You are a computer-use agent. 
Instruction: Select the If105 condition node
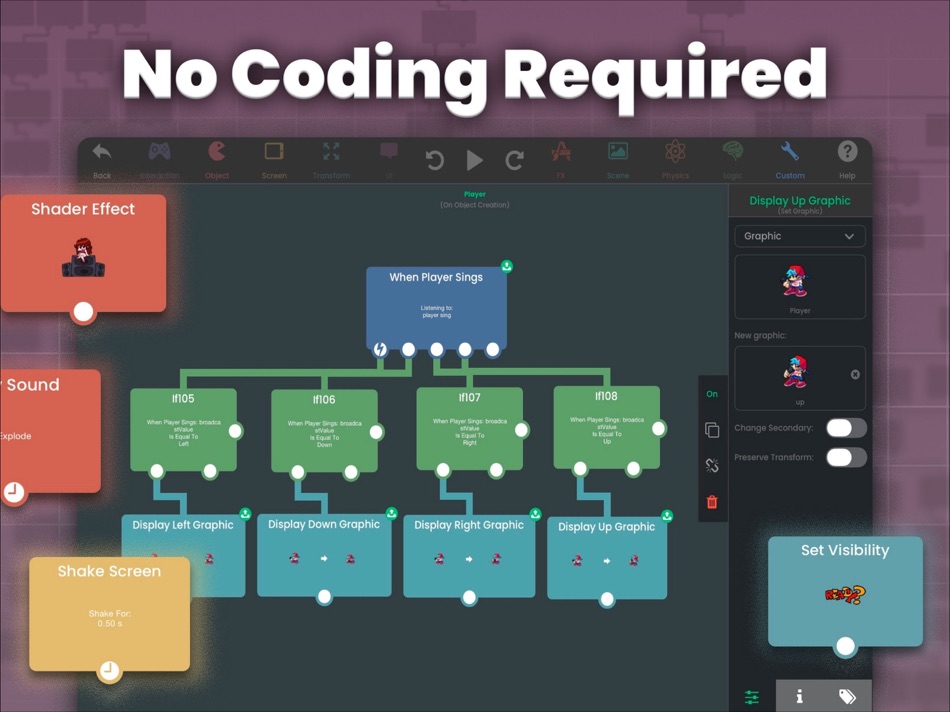coord(183,429)
